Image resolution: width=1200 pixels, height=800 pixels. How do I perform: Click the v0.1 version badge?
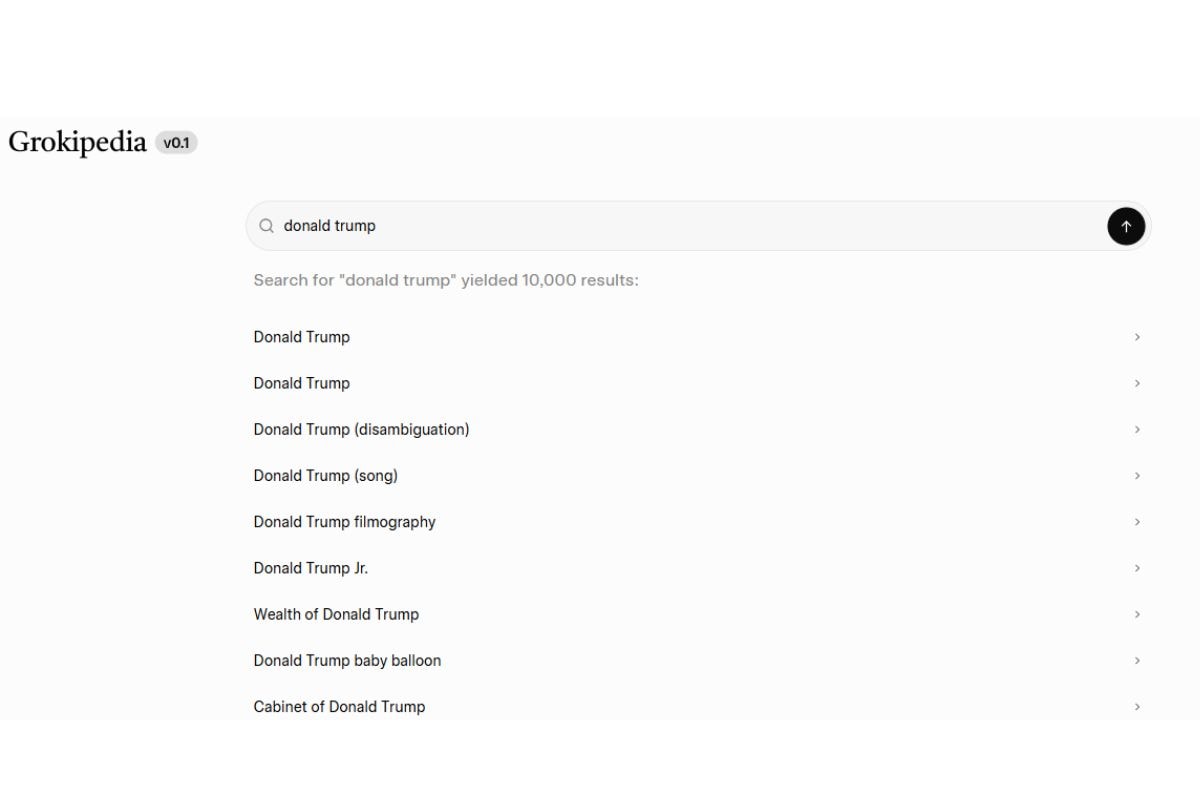point(176,143)
